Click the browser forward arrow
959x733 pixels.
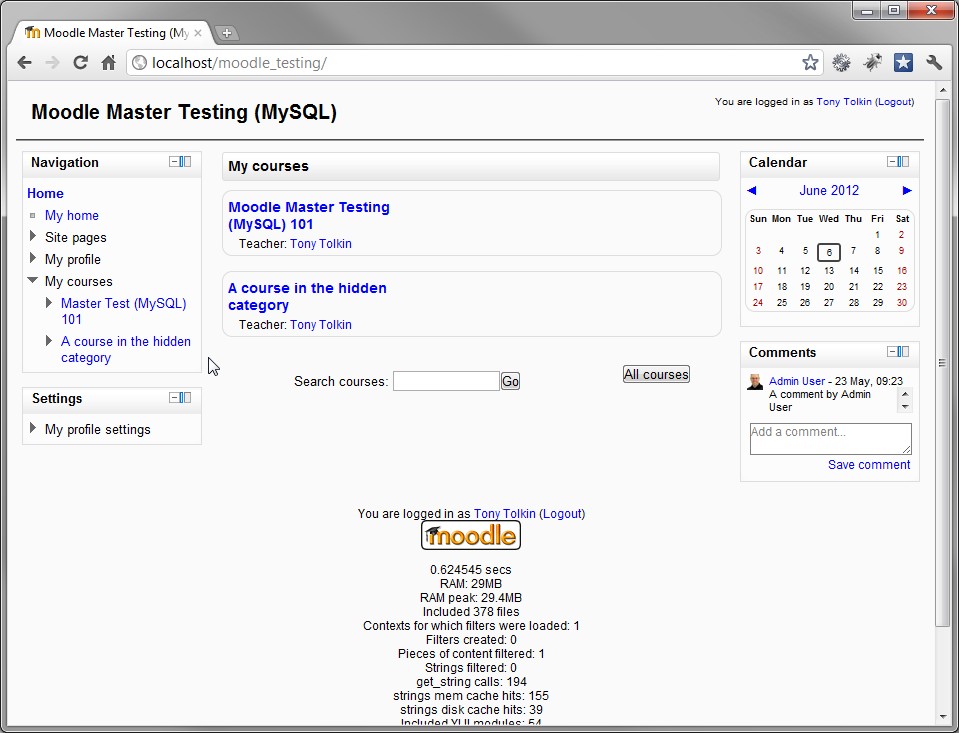coord(53,62)
